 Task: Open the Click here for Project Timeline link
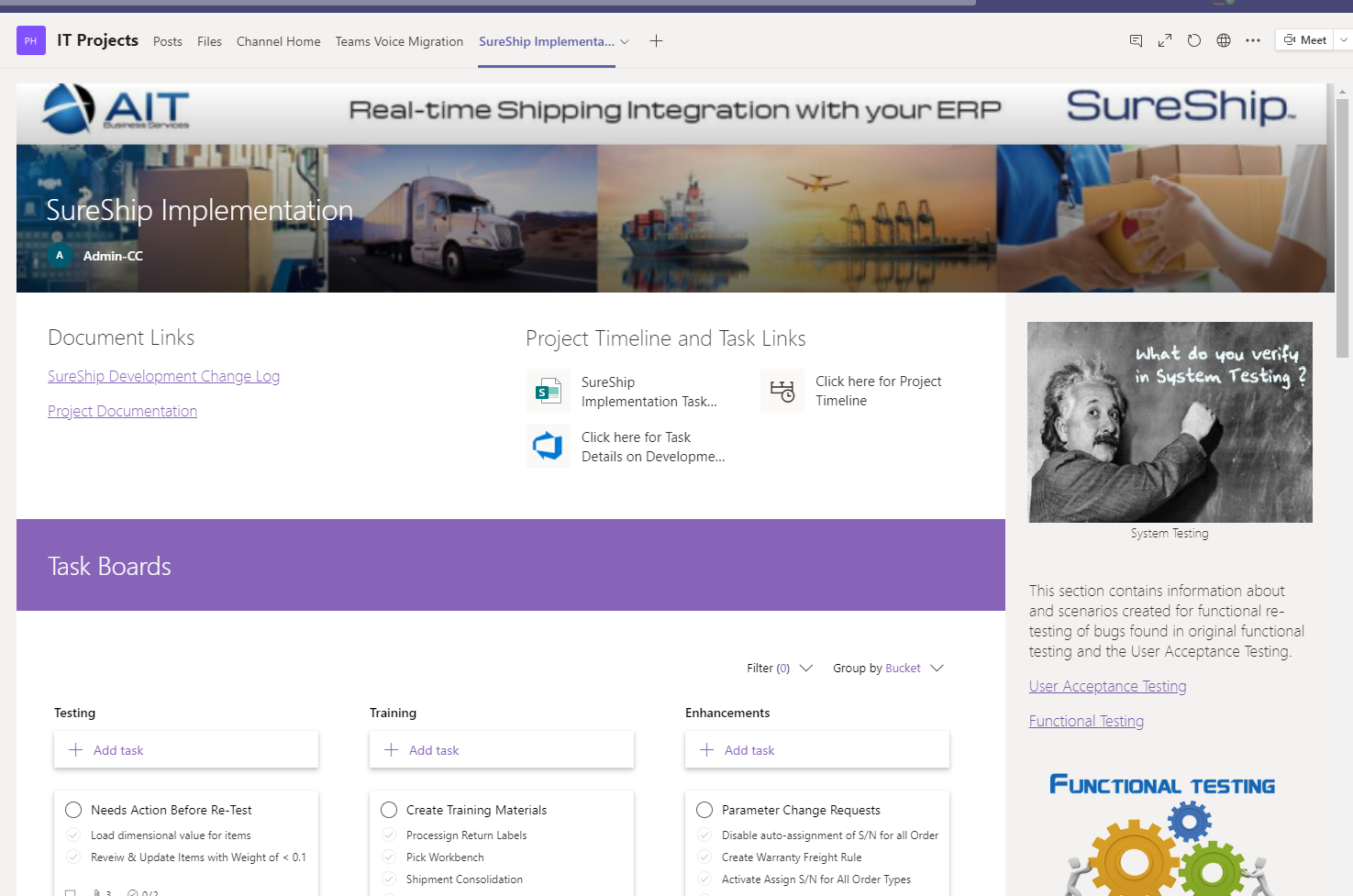878,391
